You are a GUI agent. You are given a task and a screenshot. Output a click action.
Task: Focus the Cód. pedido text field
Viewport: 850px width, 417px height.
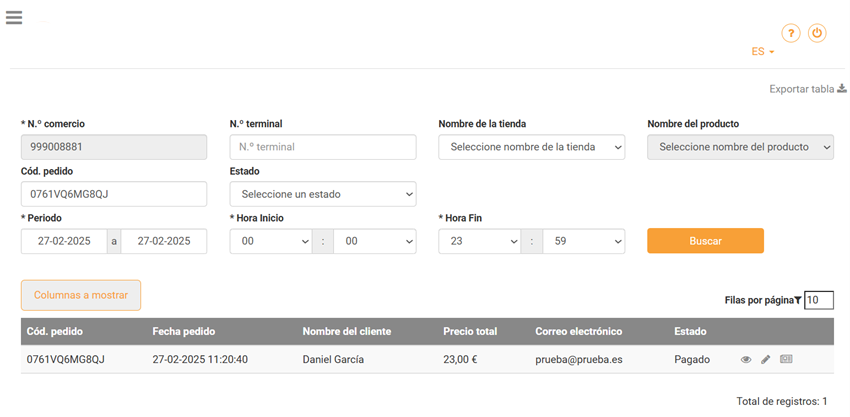(x=113, y=194)
